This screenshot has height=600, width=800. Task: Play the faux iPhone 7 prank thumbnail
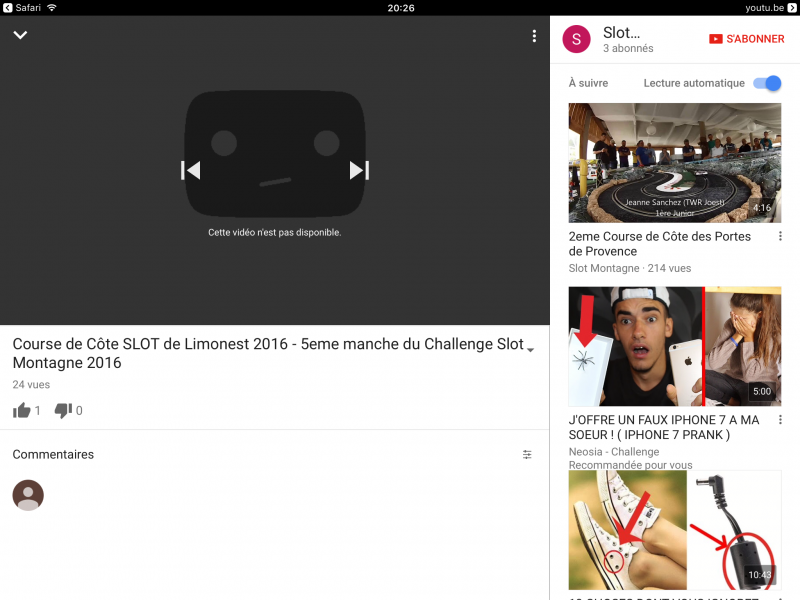[675, 346]
